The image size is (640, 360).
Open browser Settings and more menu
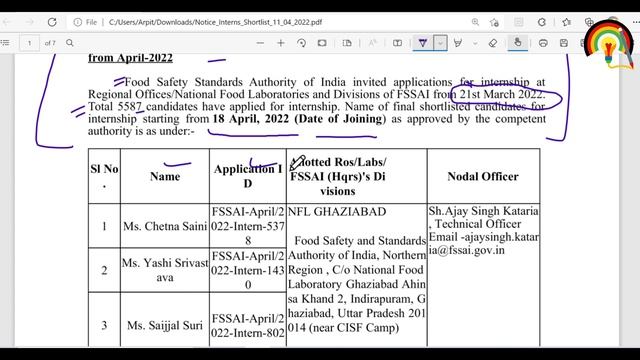click(635, 22)
